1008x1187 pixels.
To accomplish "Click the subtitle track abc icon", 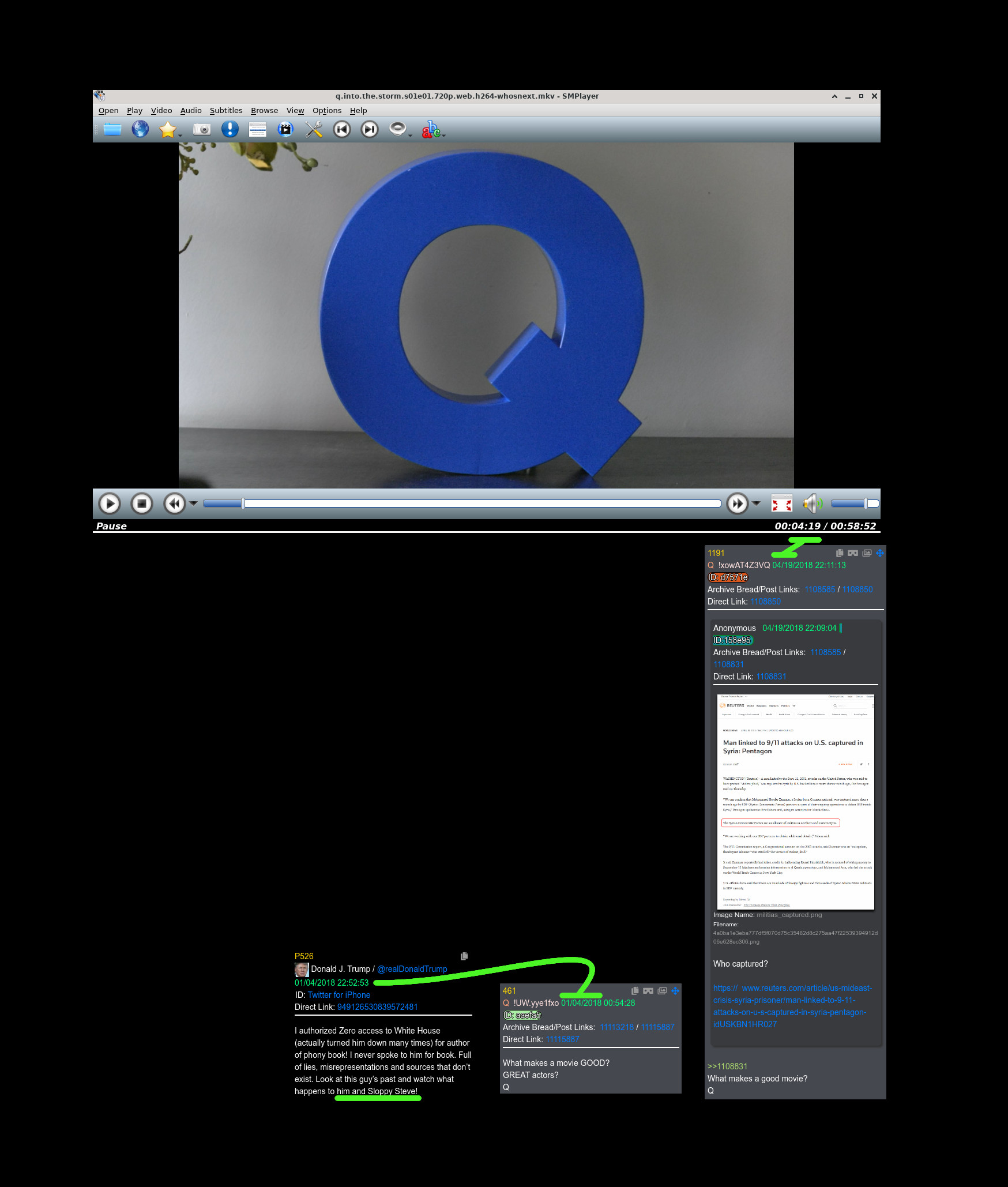I will (x=431, y=129).
